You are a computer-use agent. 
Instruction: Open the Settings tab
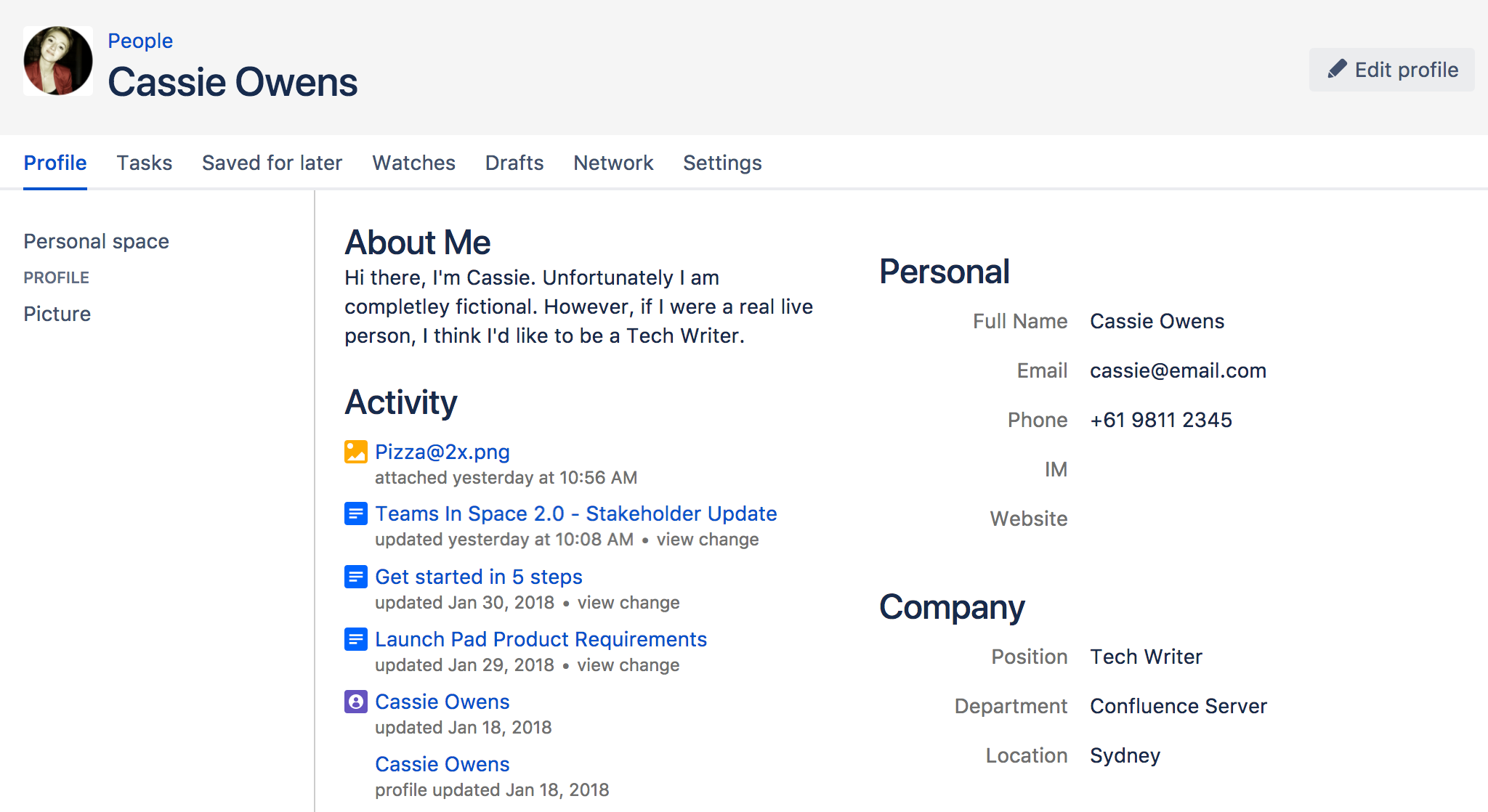tap(722, 163)
